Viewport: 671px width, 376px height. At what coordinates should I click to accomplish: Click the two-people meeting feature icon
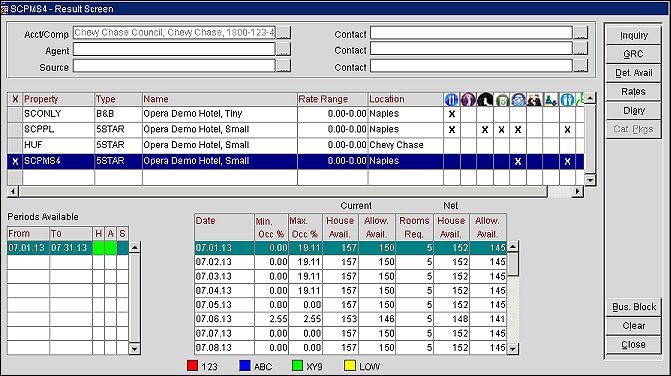click(x=534, y=99)
